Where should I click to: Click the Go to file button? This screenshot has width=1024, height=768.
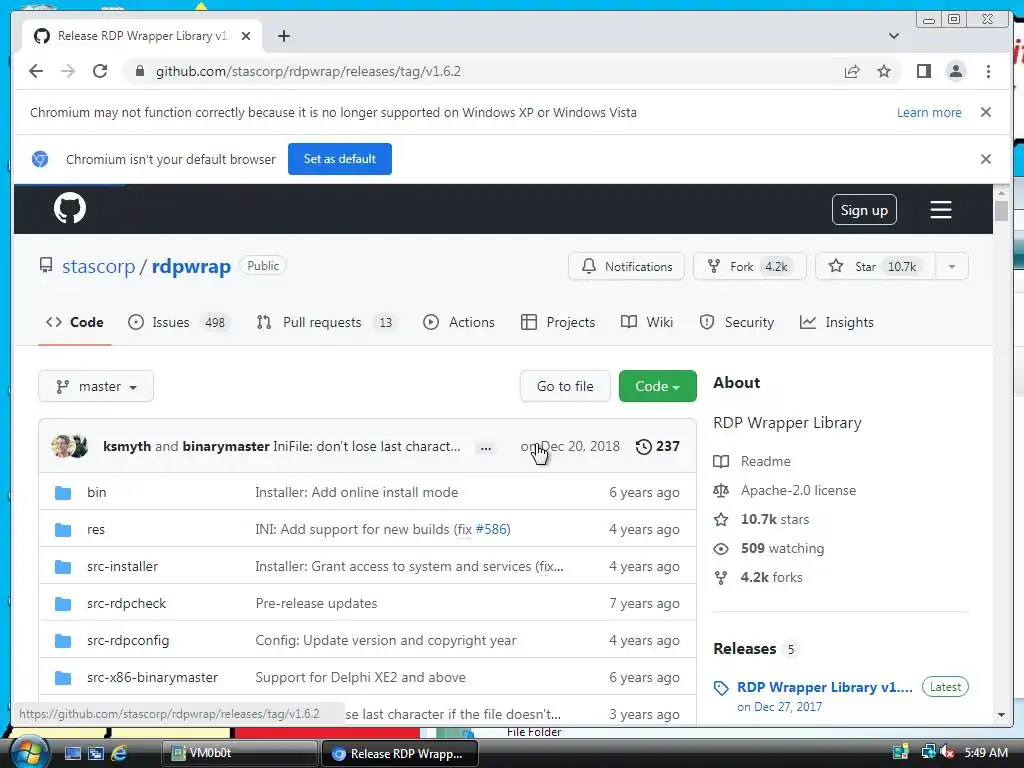[565, 386]
